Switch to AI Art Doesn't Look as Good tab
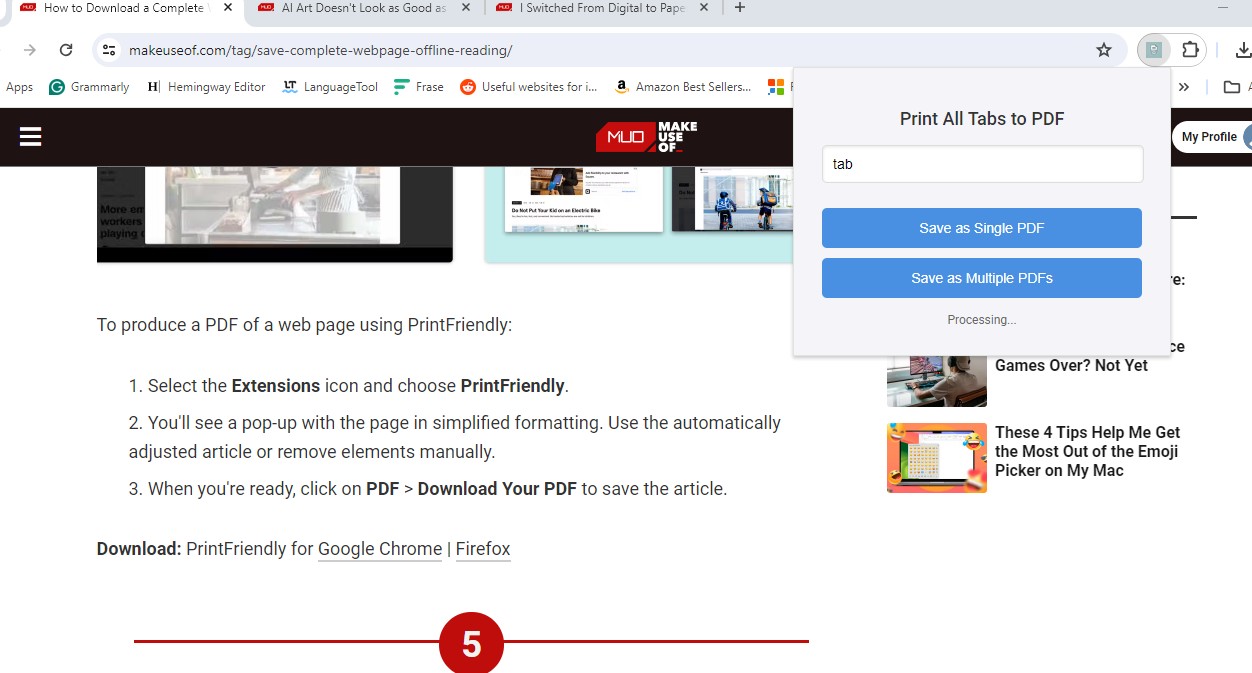 tap(364, 8)
